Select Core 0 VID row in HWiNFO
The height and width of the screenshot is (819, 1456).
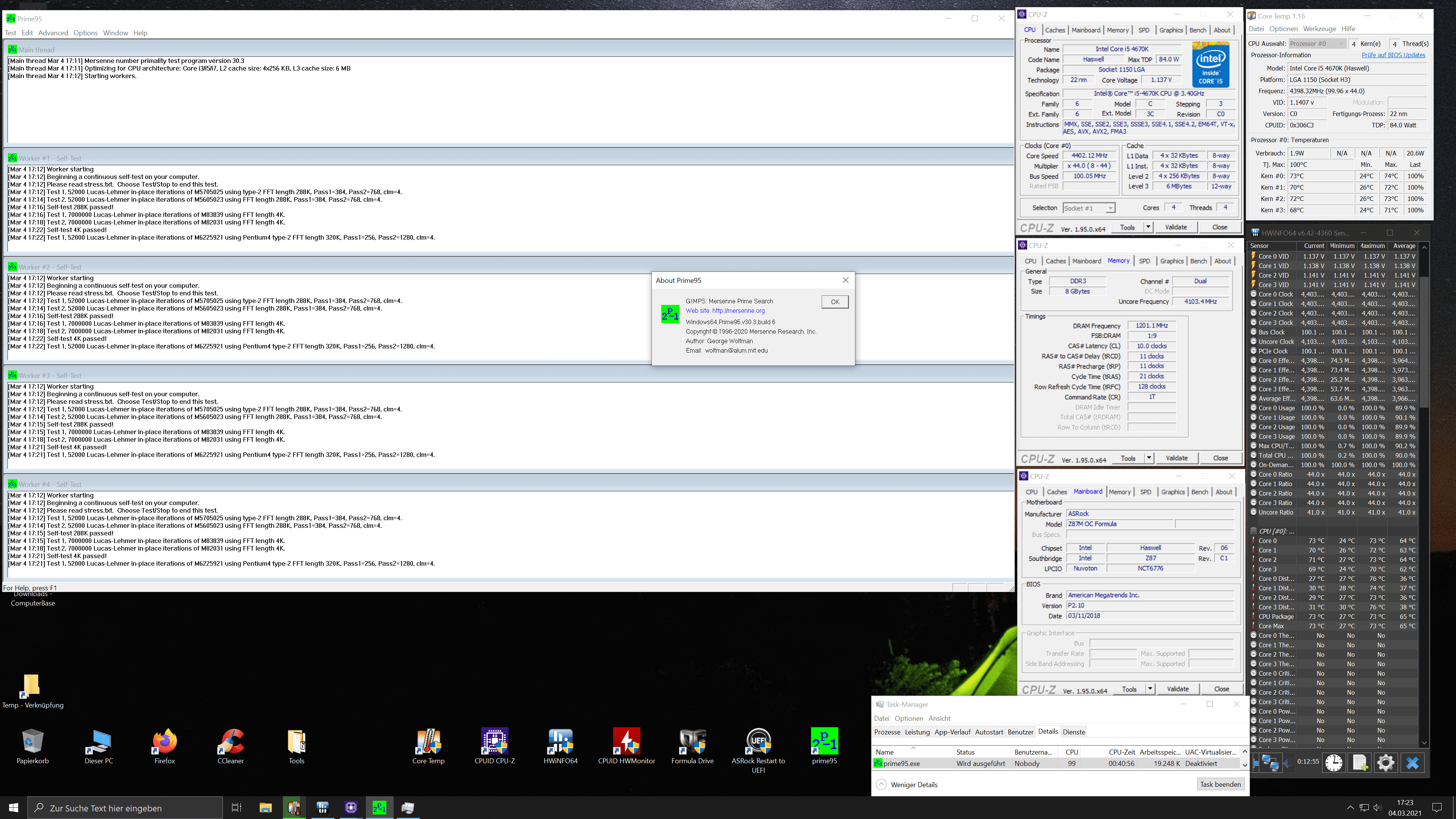(1333, 257)
